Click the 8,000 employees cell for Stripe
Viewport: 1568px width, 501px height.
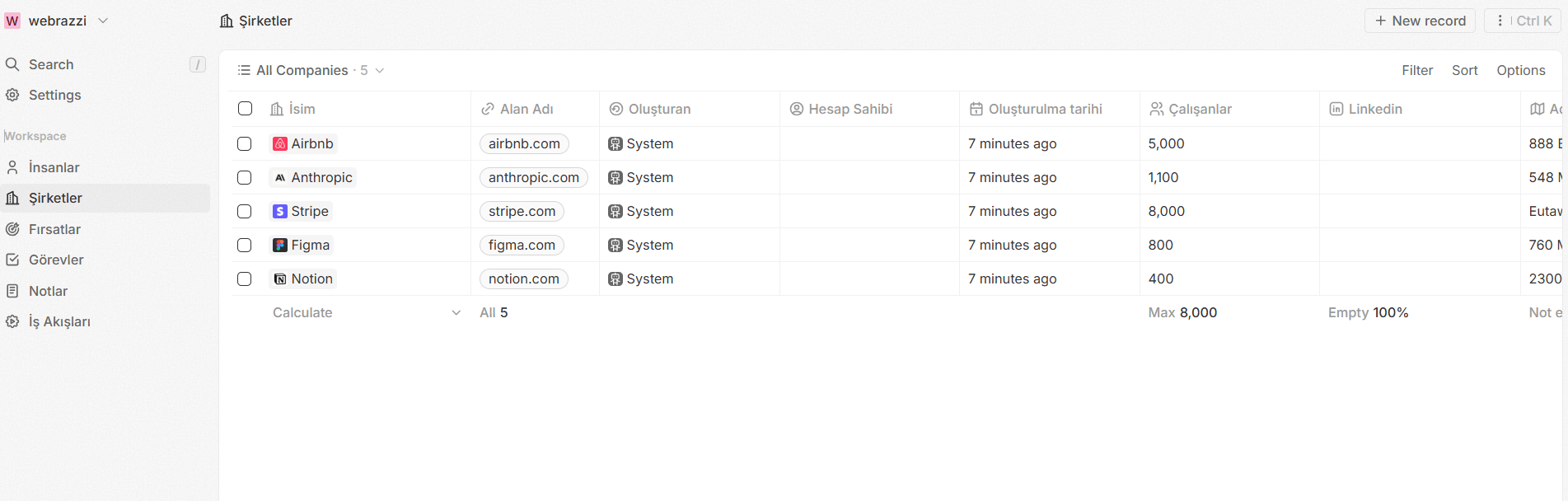tap(1229, 211)
